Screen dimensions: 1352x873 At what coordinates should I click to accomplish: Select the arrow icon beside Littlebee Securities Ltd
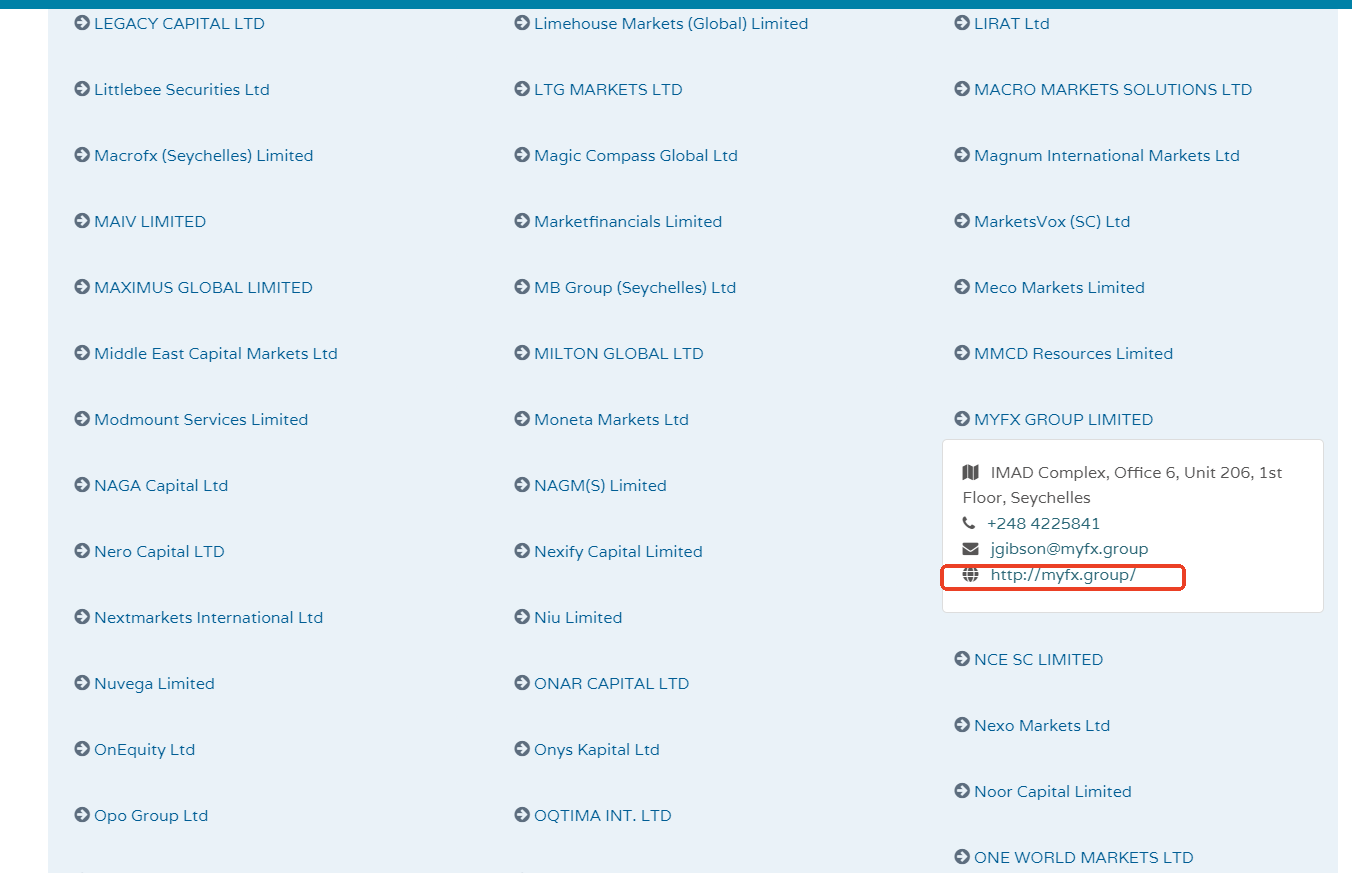82,89
